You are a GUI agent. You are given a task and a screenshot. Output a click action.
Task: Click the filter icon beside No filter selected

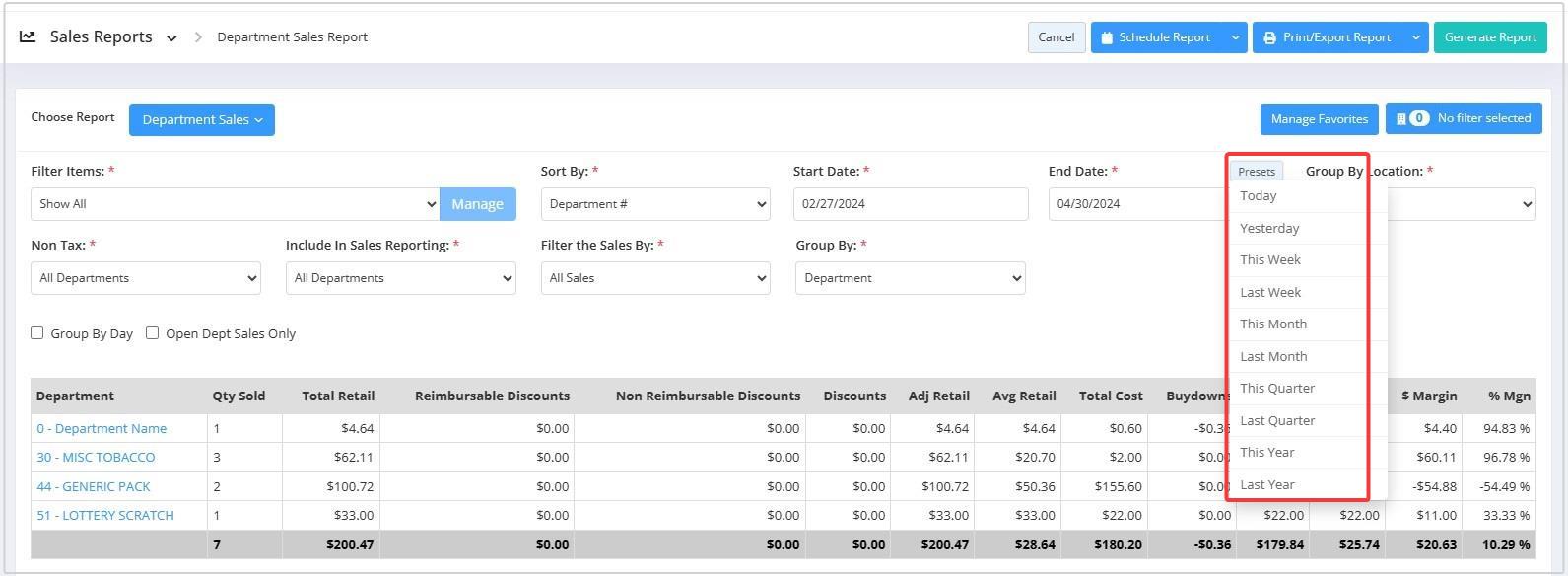click(x=1400, y=118)
